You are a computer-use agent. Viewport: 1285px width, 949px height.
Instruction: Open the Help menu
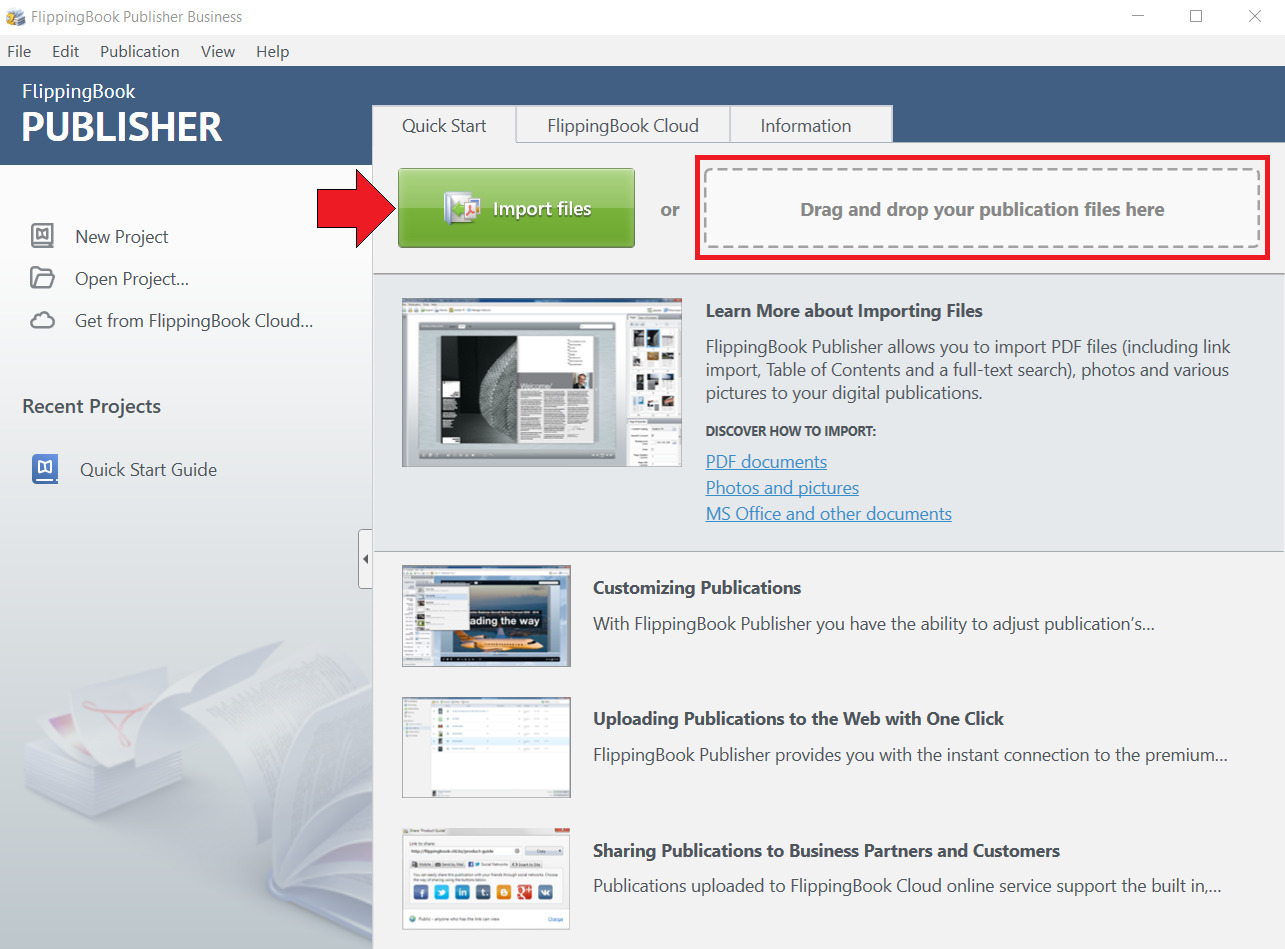click(272, 51)
